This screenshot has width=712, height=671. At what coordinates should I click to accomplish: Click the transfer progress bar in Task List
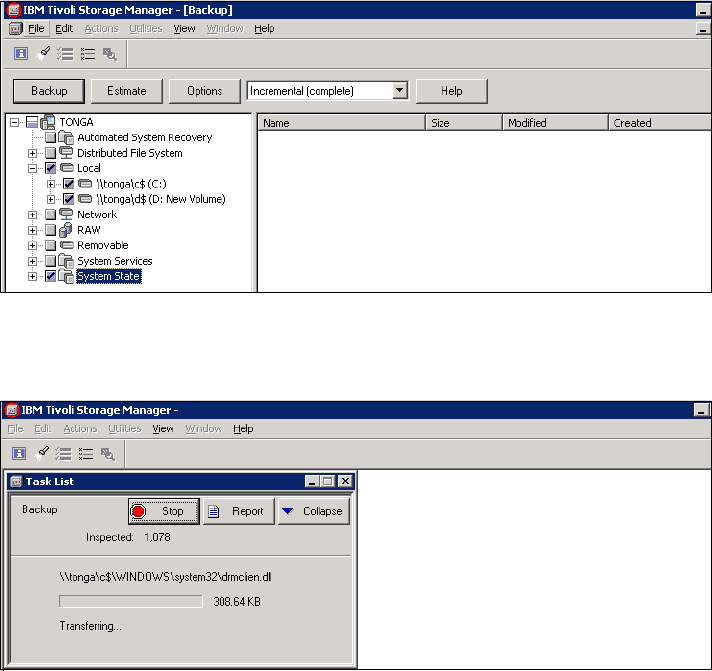point(131,602)
